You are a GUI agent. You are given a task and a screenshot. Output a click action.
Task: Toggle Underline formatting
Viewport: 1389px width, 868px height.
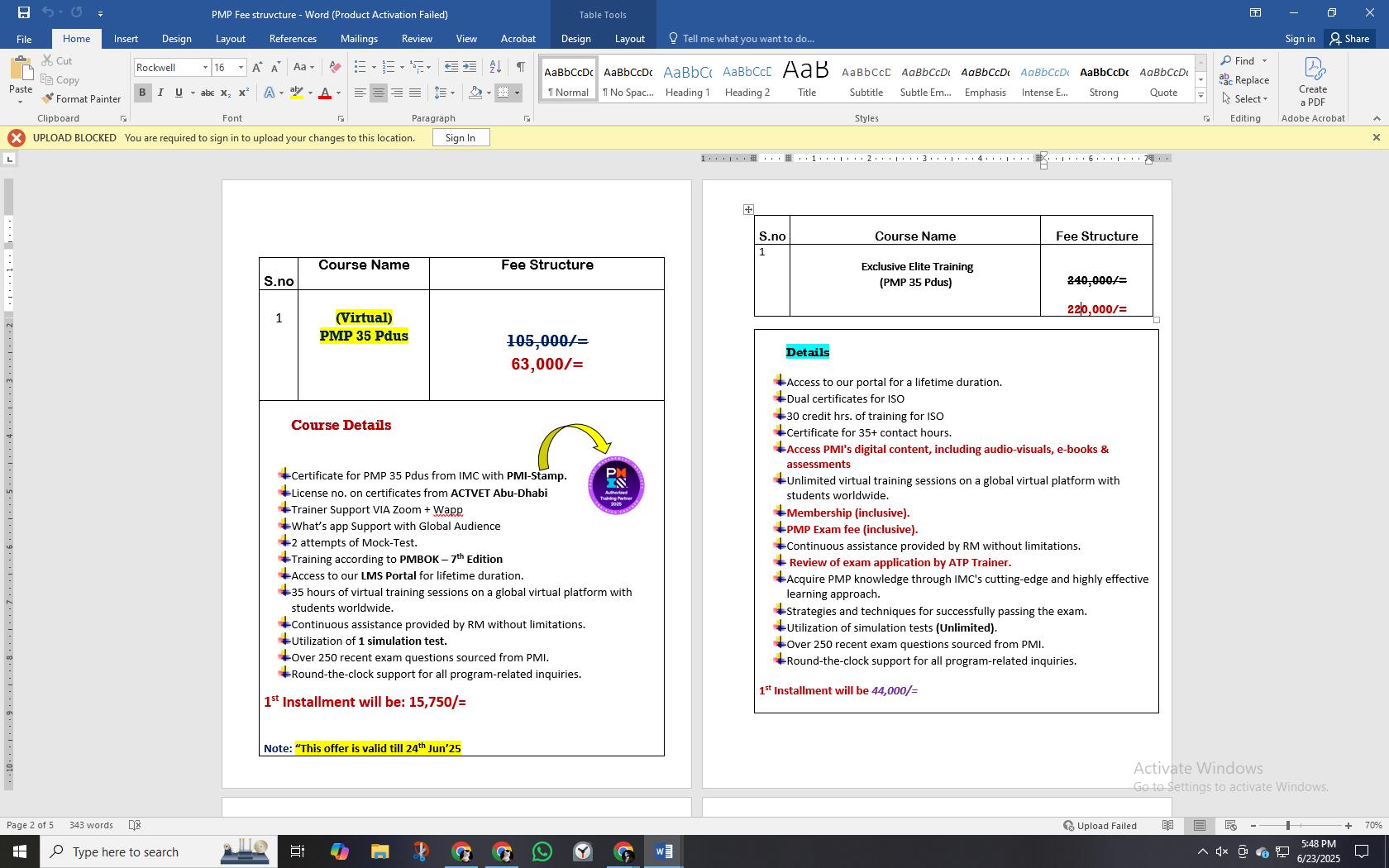pos(179,93)
